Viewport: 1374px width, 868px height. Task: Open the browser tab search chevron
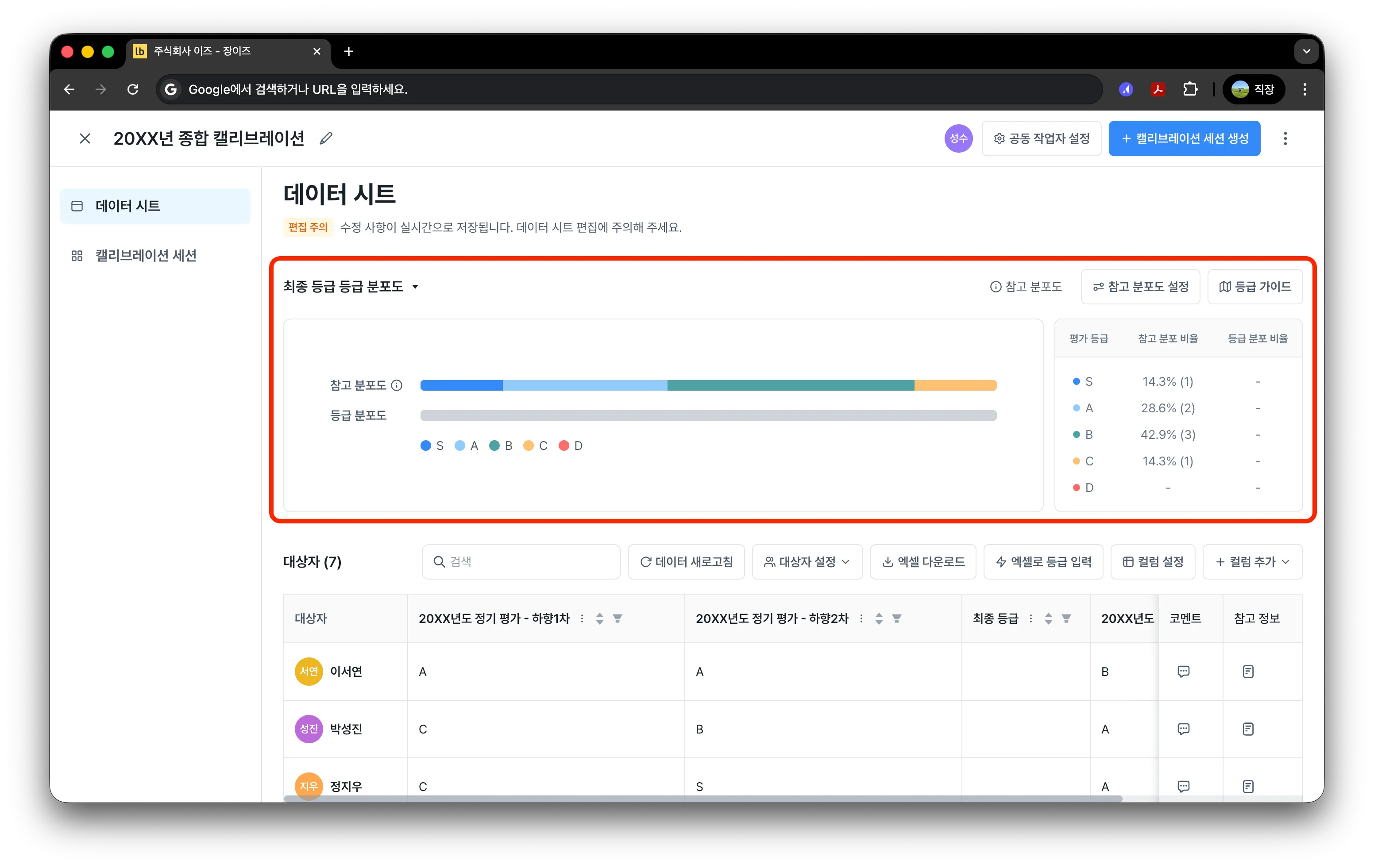(x=1306, y=51)
